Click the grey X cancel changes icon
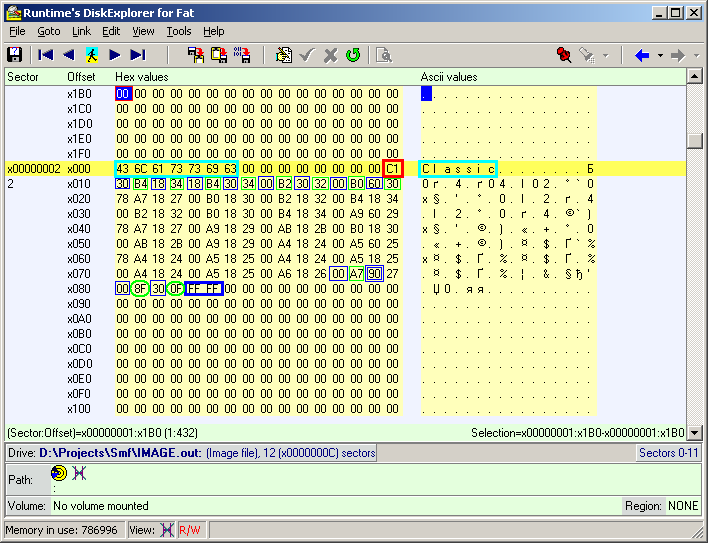Viewport: 708px width, 543px height. click(331, 55)
